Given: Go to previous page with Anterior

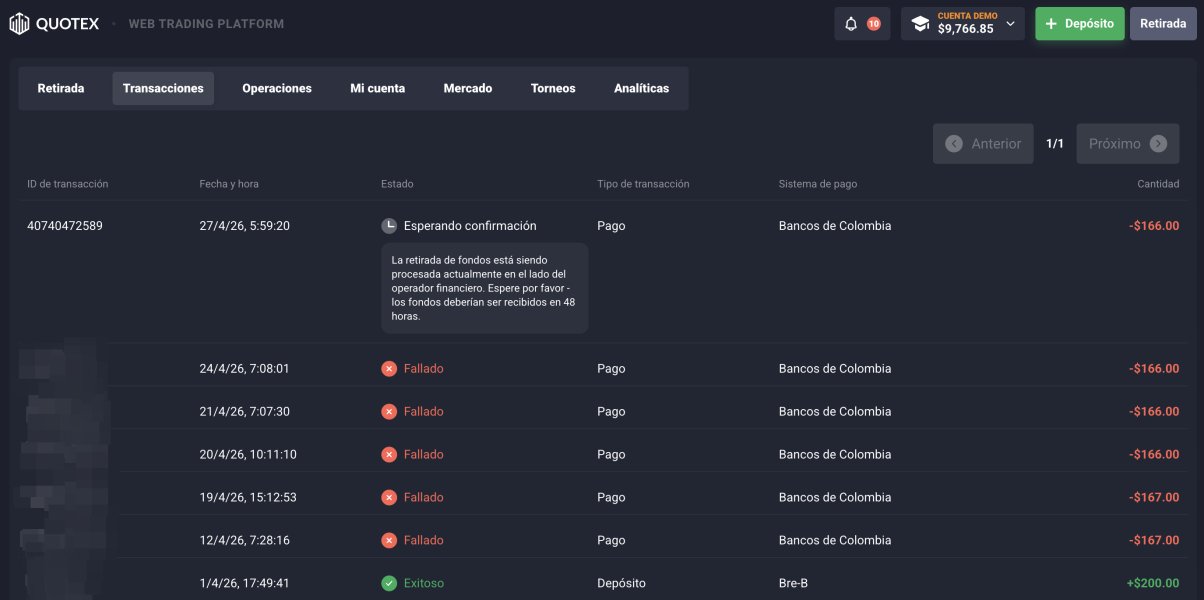Looking at the screenshot, I should coord(983,144).
